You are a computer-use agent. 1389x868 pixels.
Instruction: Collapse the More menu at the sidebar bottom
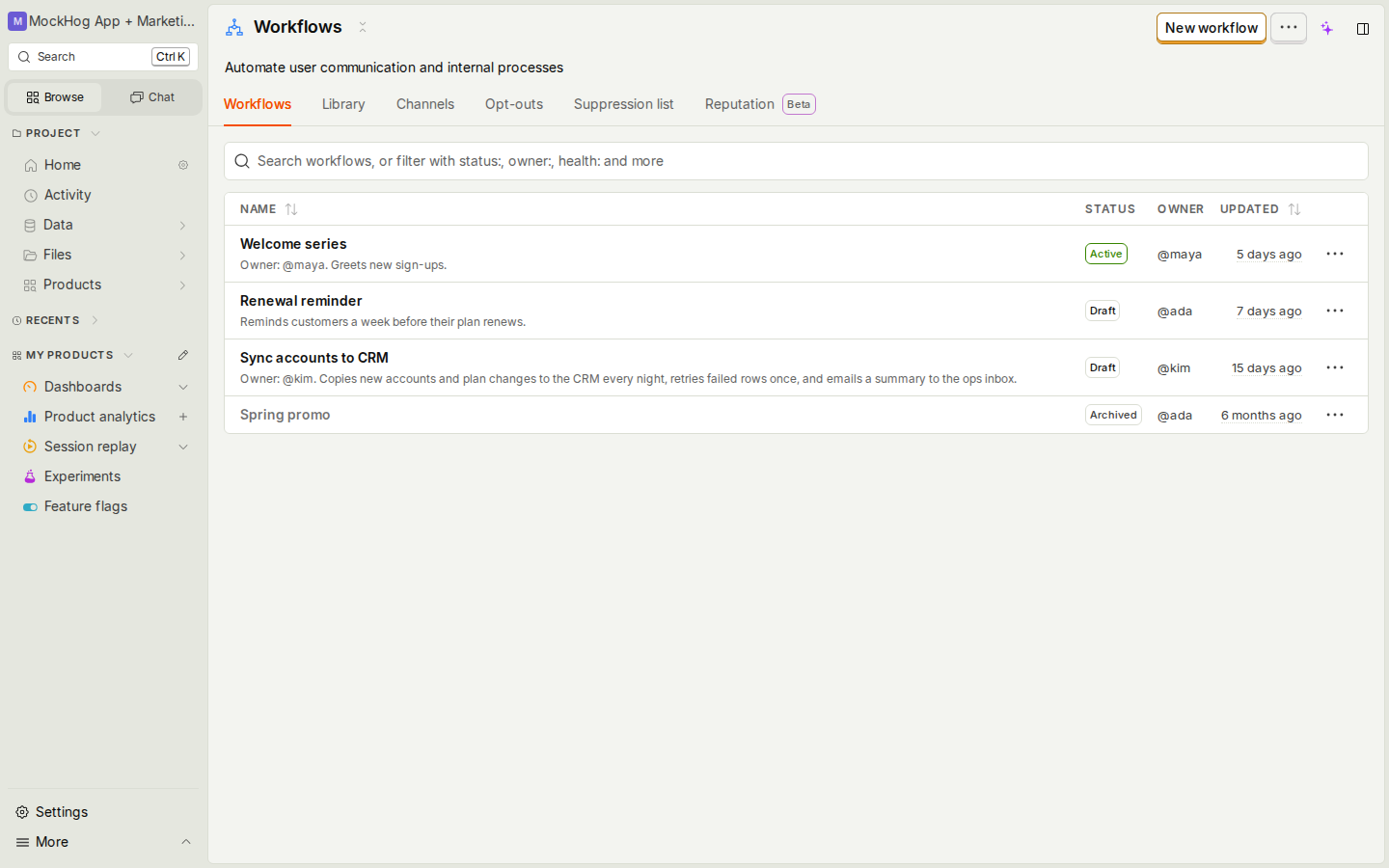(x=186, y=842)
